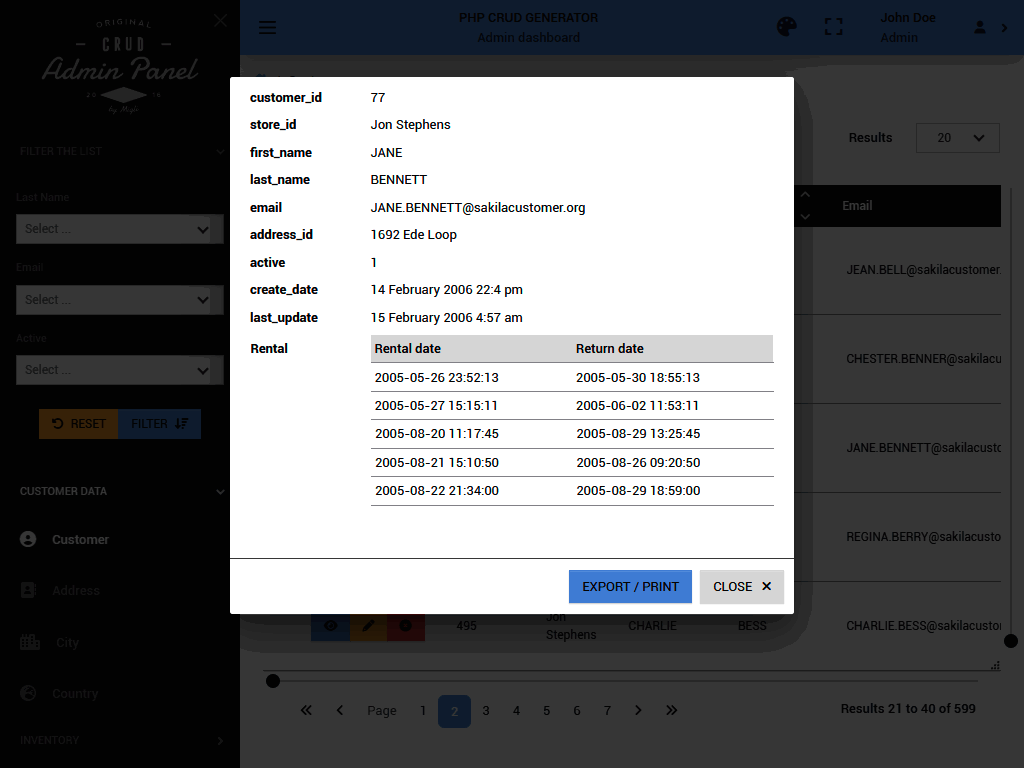
Task: Click the red delete record icon
Action: (x=405, y=625)
